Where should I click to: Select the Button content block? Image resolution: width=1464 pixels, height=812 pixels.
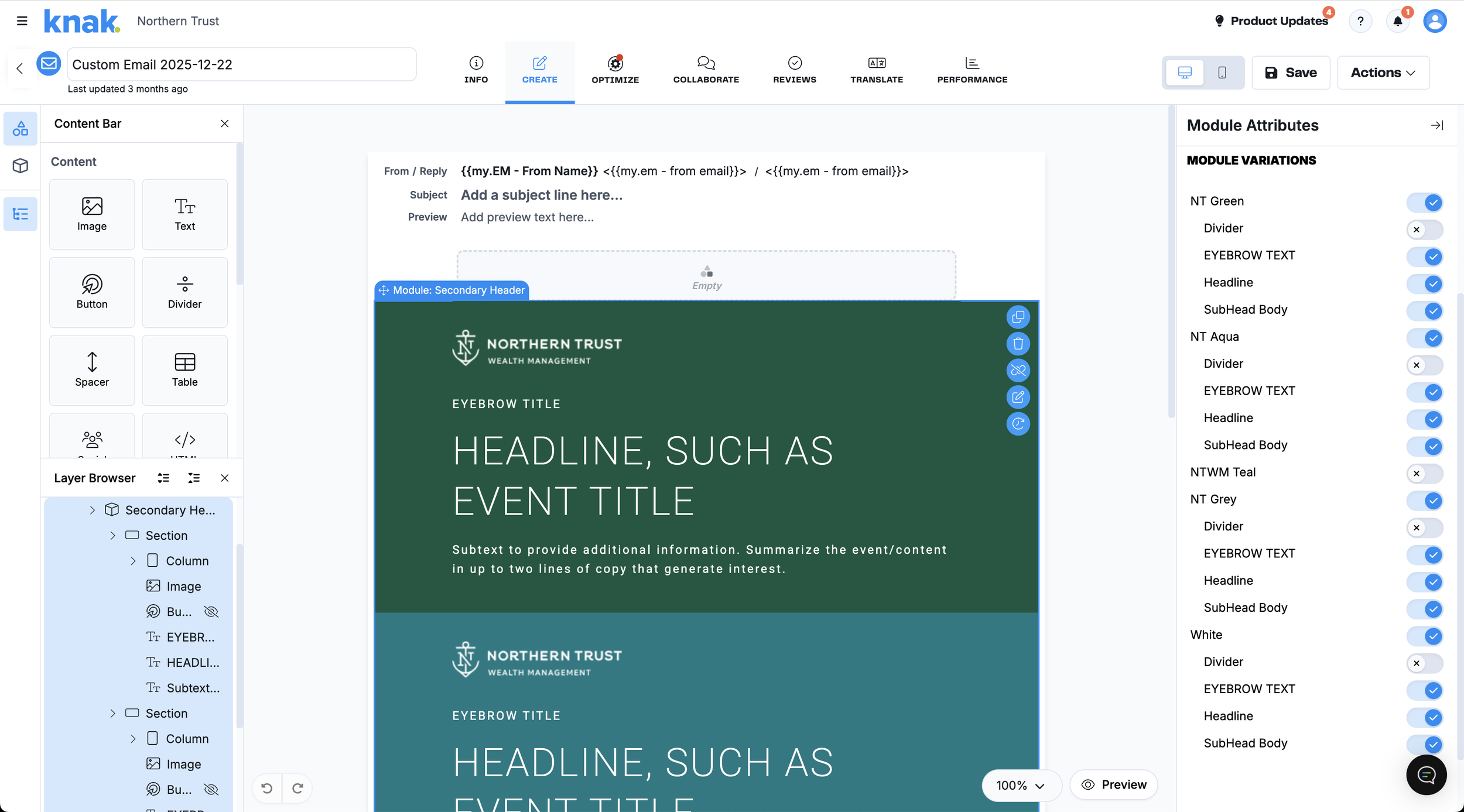click(92, 292)
